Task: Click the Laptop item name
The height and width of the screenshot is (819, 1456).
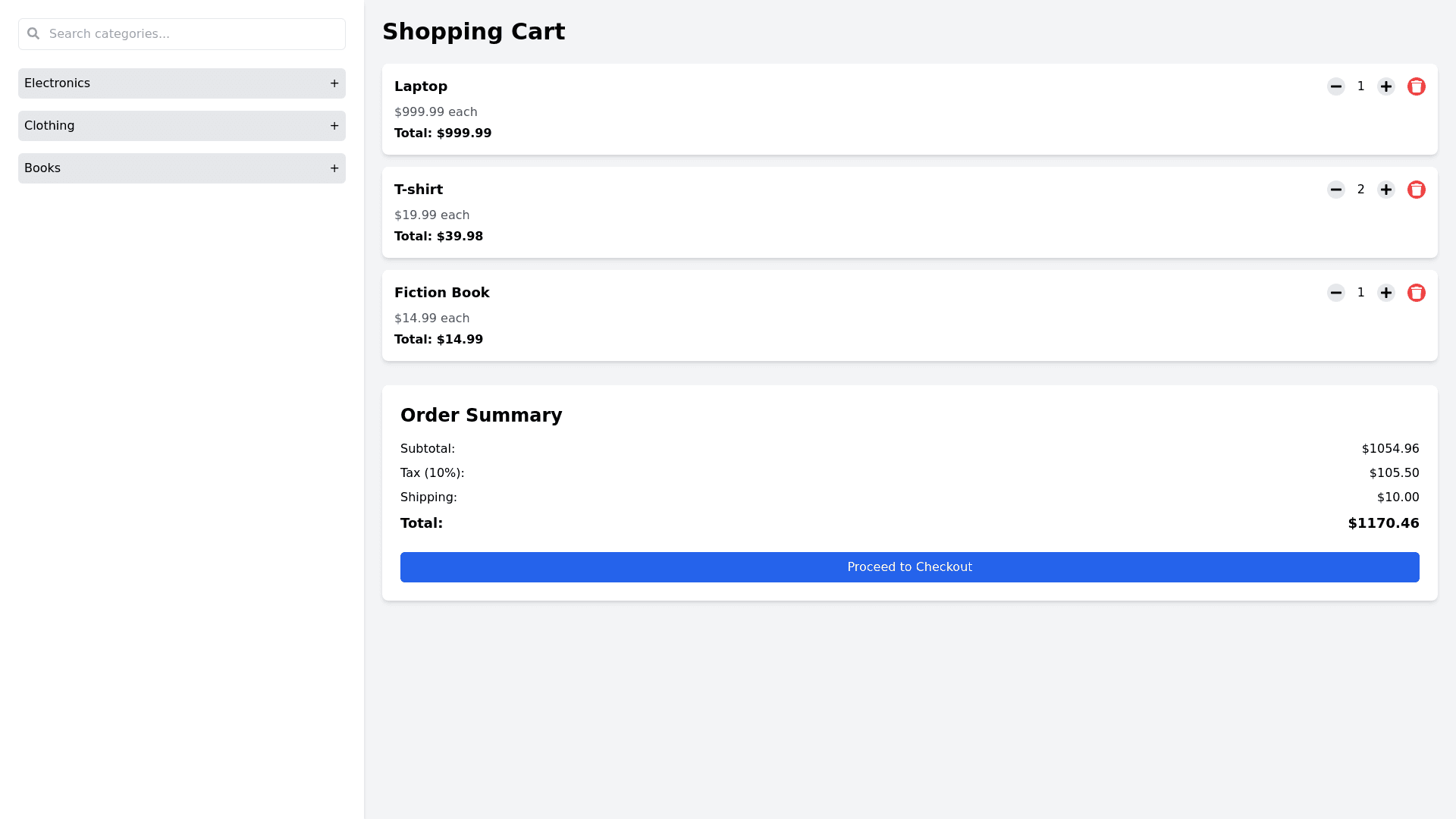Action: tap(420, 86)
